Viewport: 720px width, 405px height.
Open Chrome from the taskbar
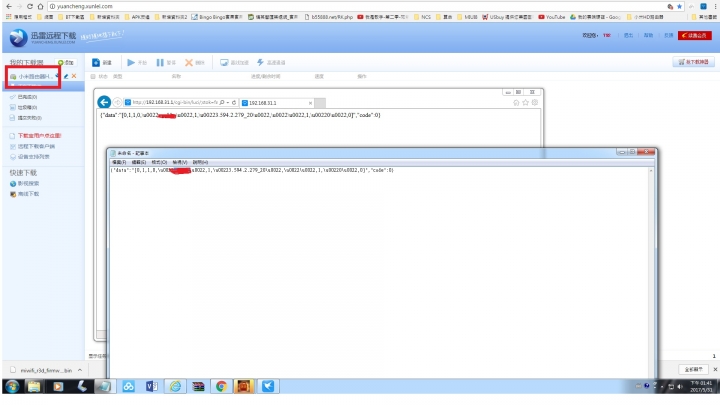pos(221,386)
